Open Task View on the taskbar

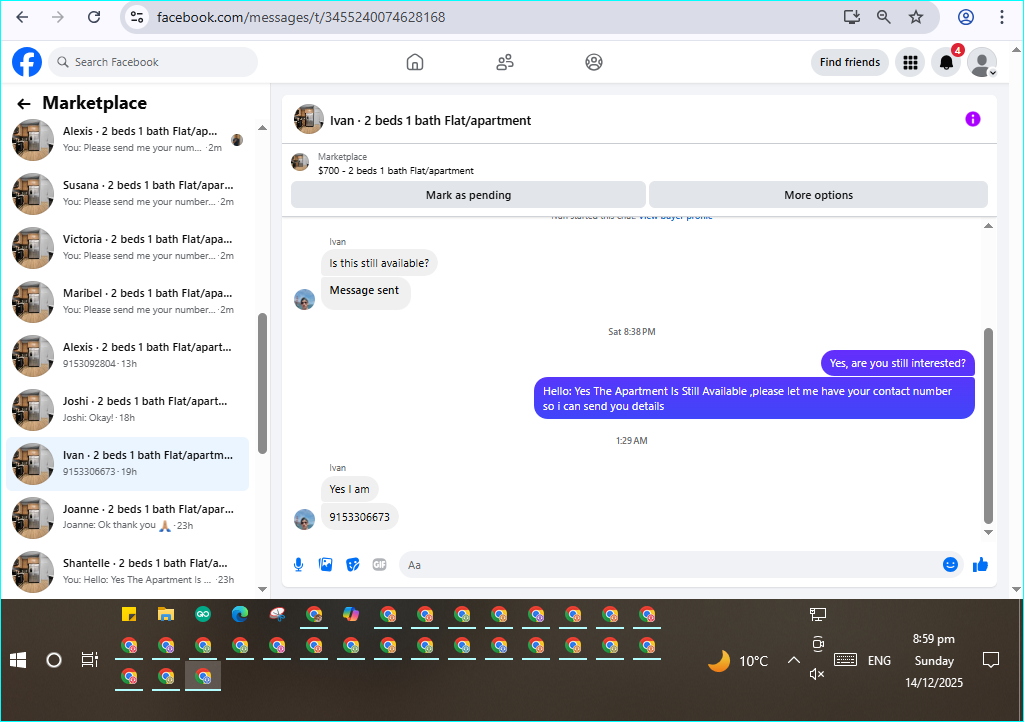[89, 660]
